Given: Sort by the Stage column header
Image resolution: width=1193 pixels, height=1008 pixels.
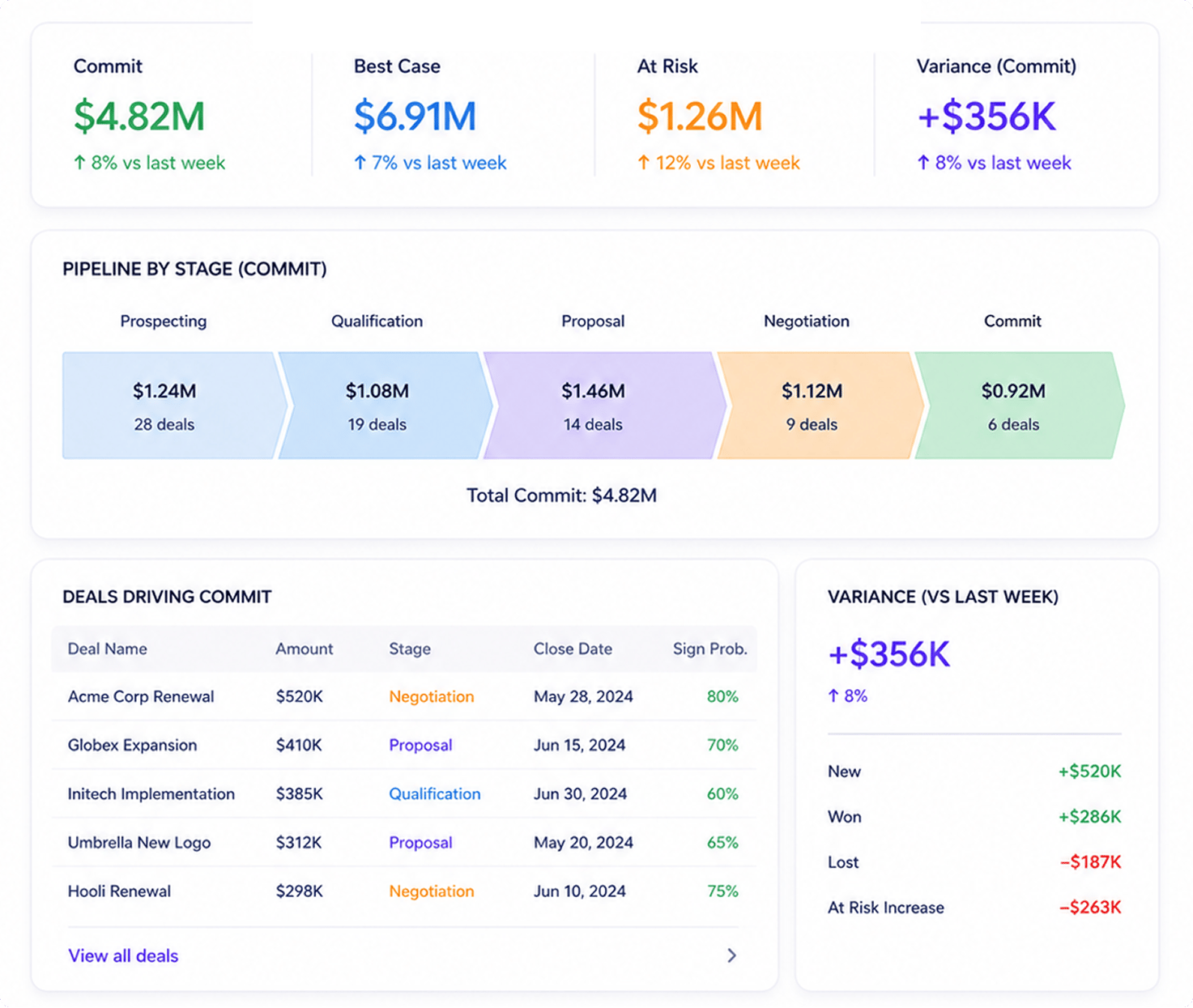Looking at the screenshot, I should click(410, 649).
